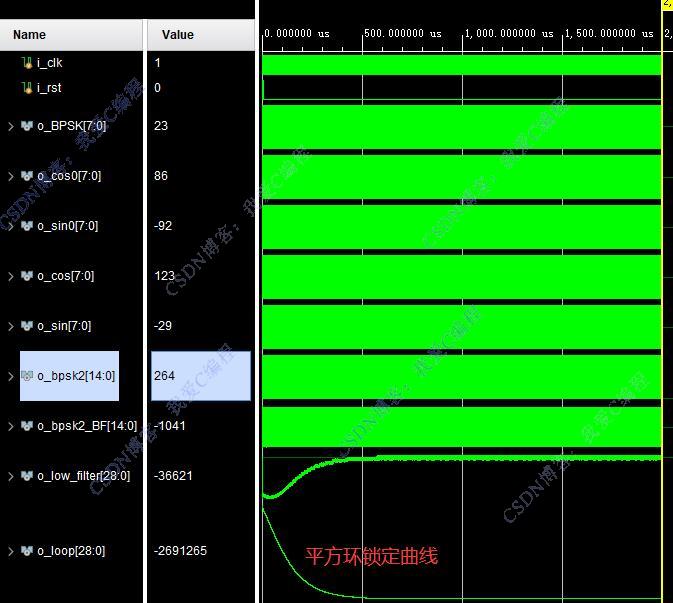Image resolution: width=673 pixels, height=603 pixels.
Task: Expand the o_low_filter[28:0] bus
Action: 11,476
